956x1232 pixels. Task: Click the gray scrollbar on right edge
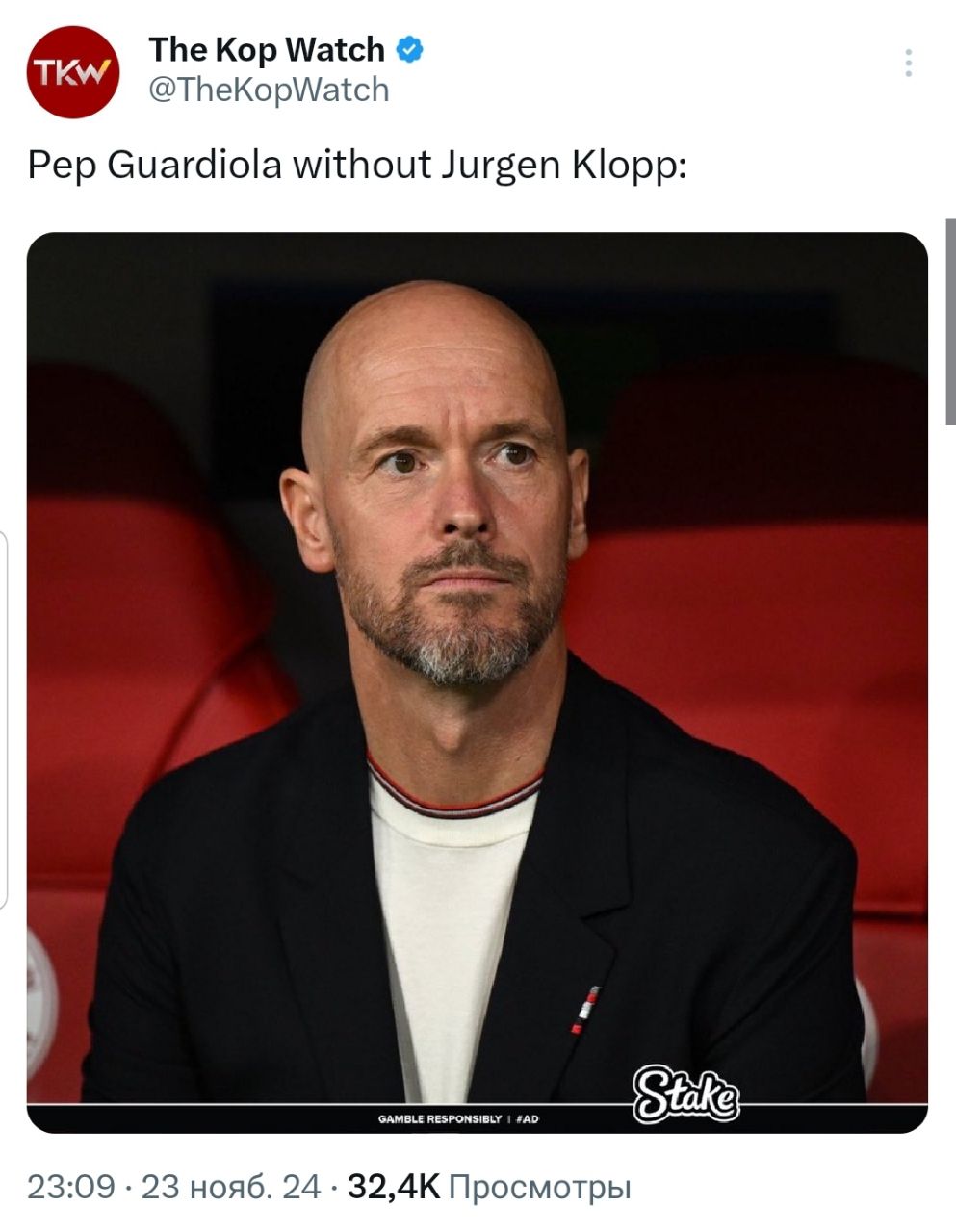click(950, 321)
